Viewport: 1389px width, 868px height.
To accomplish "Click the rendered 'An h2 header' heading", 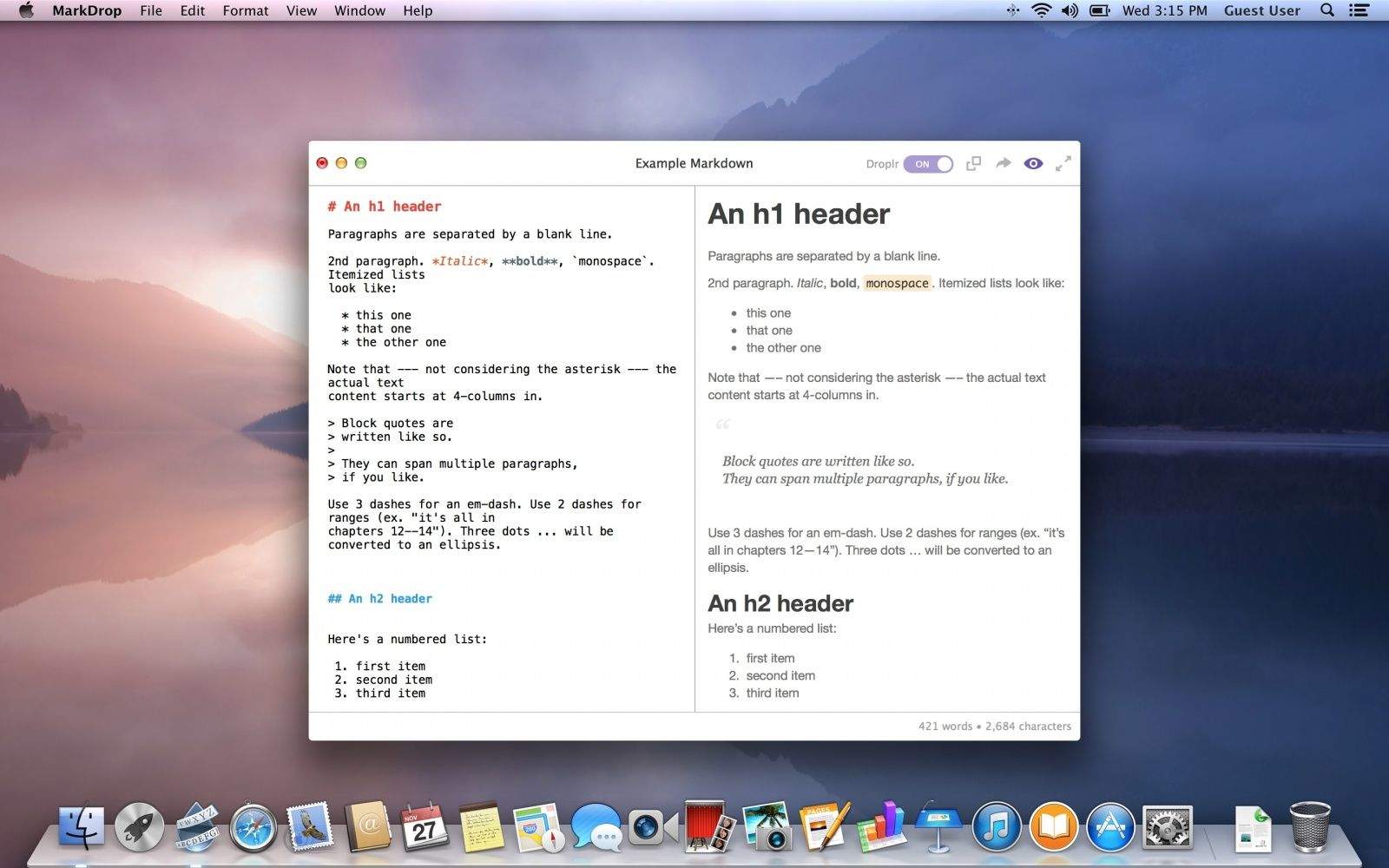I will point(780,603).
